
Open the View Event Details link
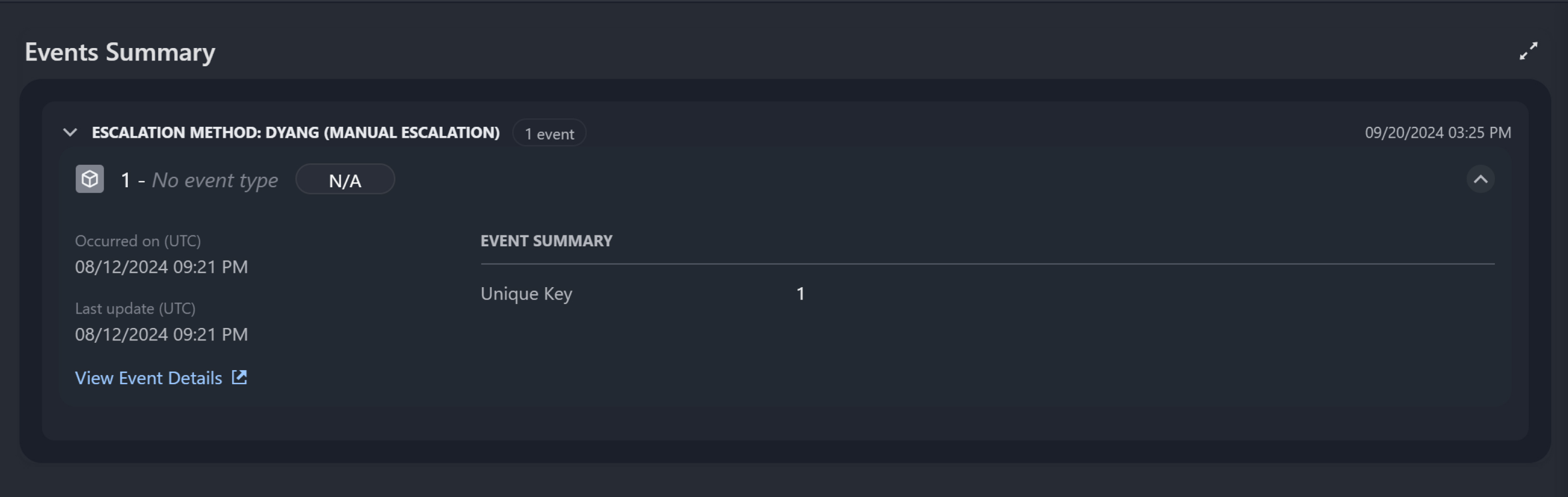[x=148, y=378]
